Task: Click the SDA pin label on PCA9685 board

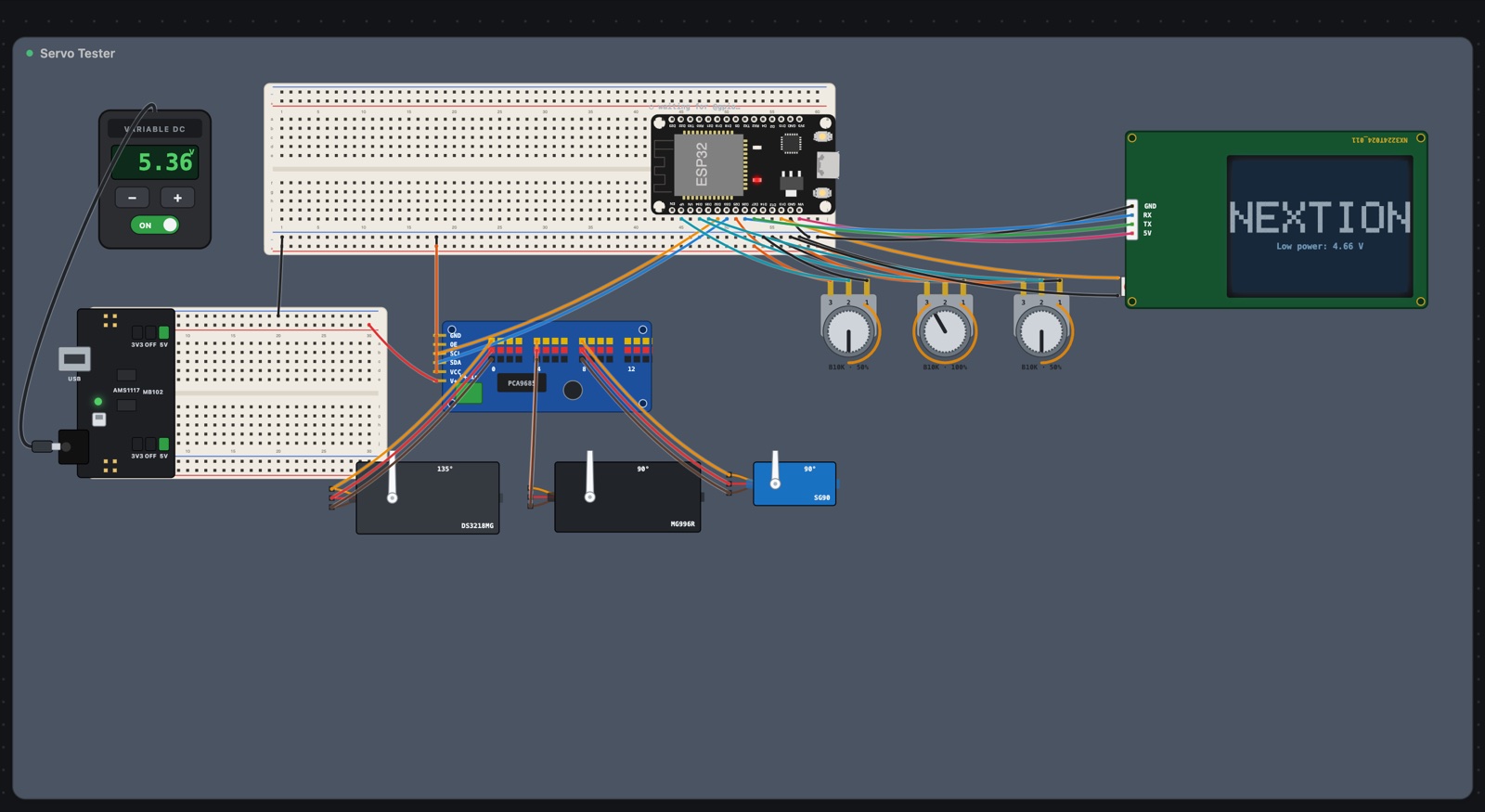Action: pos(456,363)
